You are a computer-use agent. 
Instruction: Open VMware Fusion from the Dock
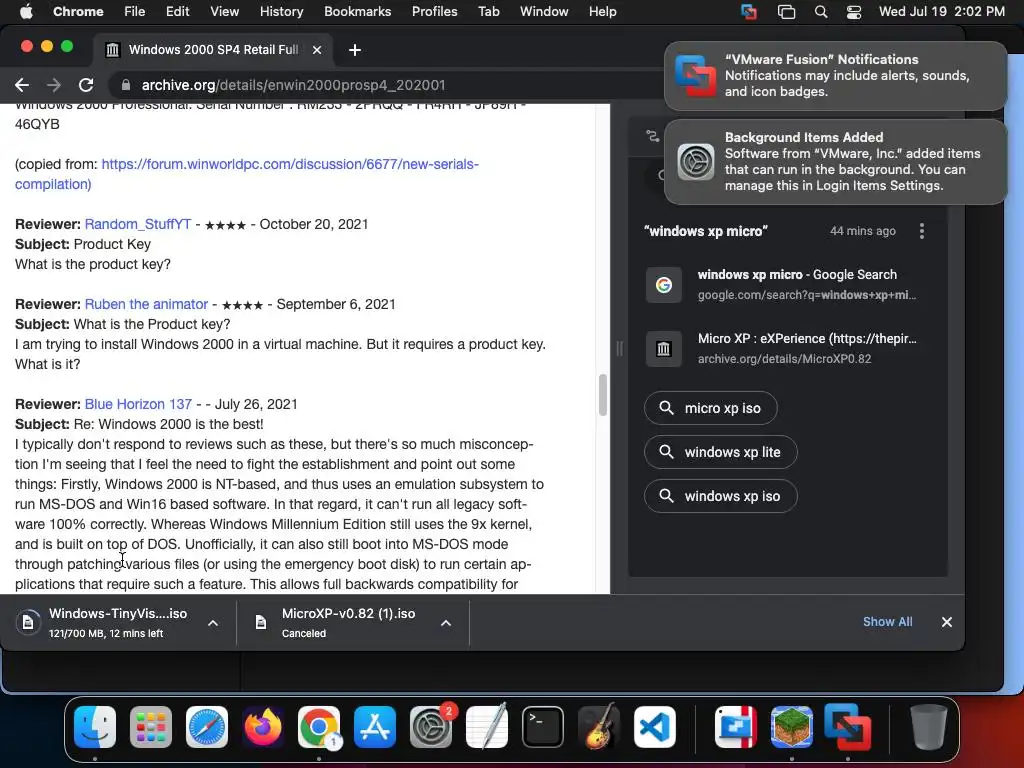[848, 727]
